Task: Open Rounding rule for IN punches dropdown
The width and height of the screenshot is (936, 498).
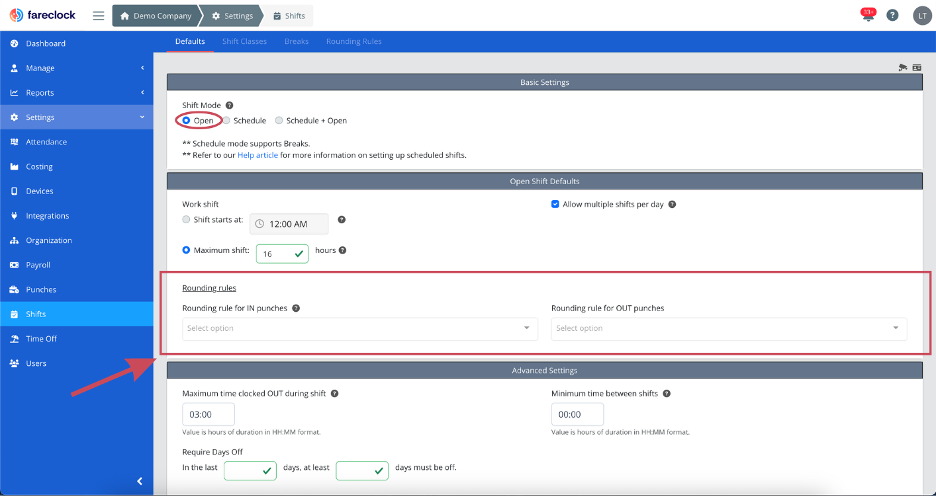Action: click(360, 328)
